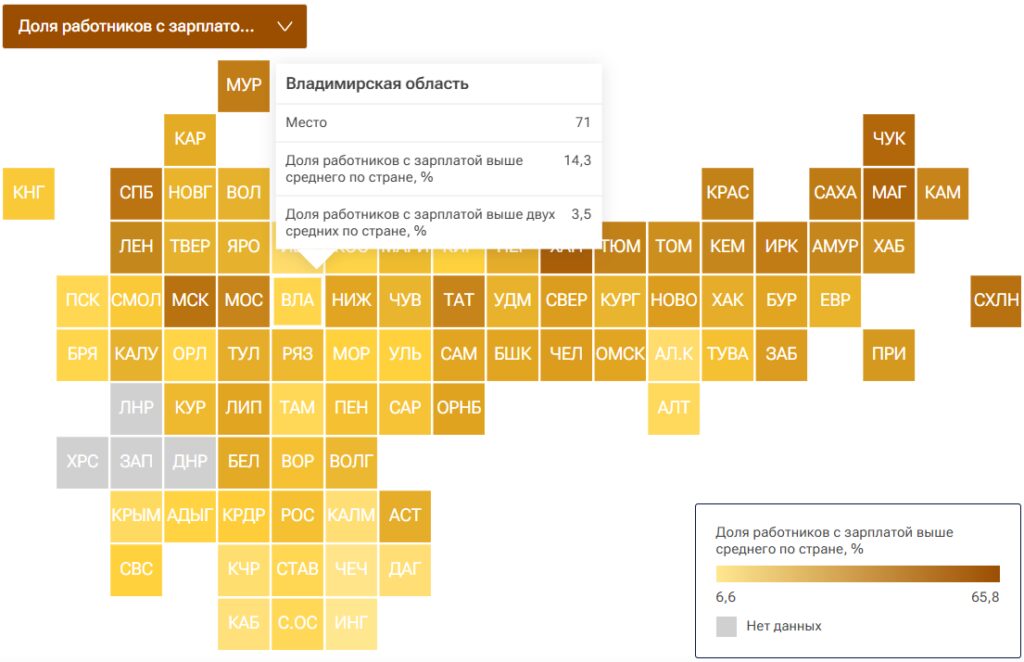Open the indicator dropdown at the top
This screenshot has width=1024, height=662.
click(155, 26)
